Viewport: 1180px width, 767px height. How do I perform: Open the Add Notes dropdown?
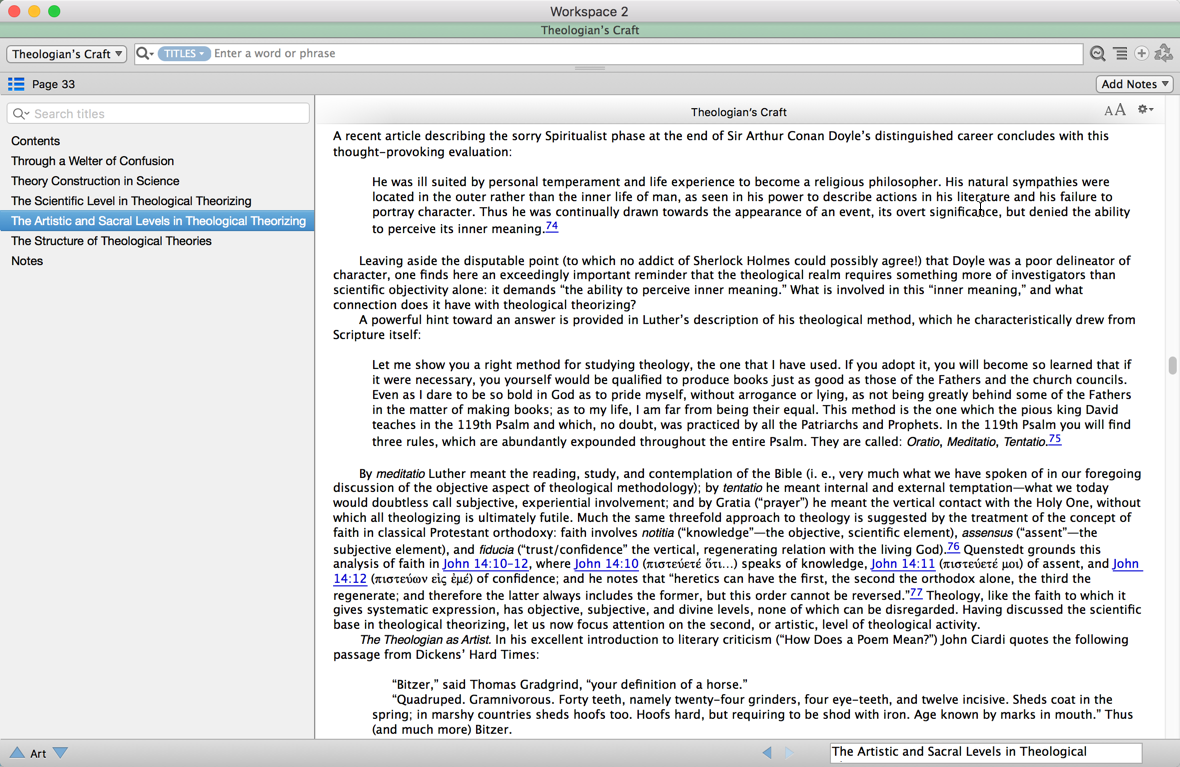pos(1134,84)
